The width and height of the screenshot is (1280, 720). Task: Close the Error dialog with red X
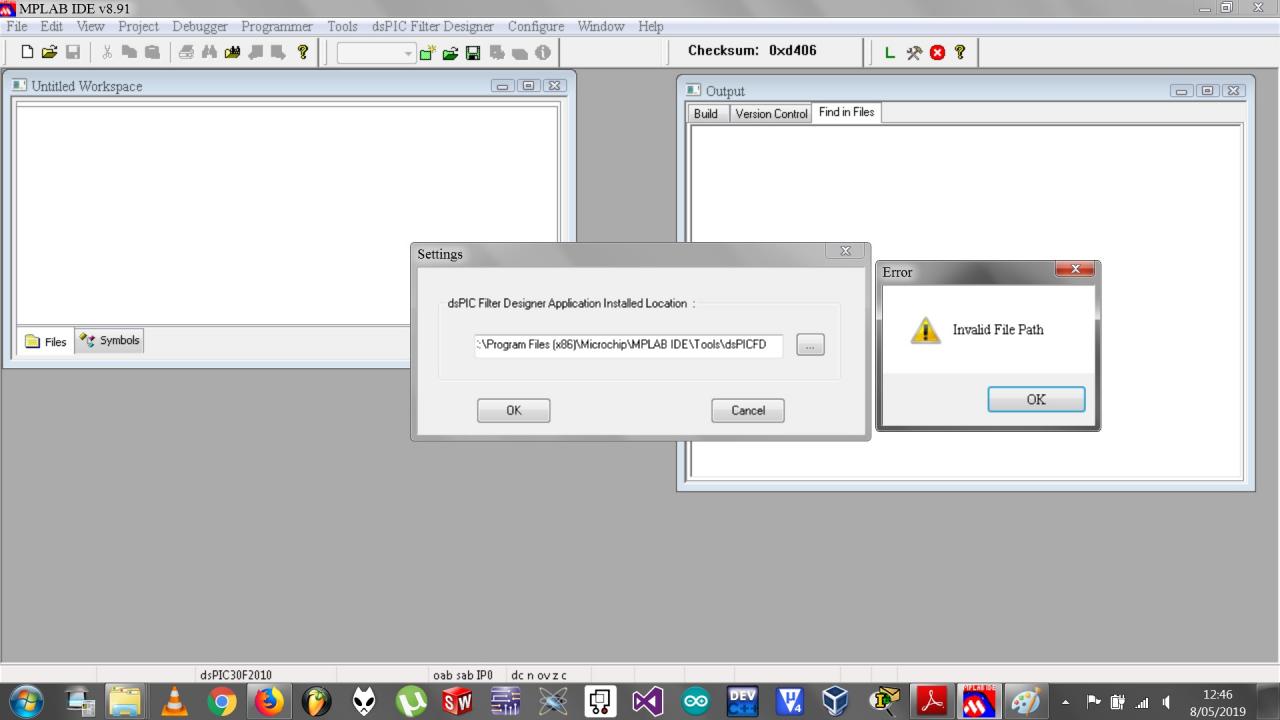[1075, 269]
